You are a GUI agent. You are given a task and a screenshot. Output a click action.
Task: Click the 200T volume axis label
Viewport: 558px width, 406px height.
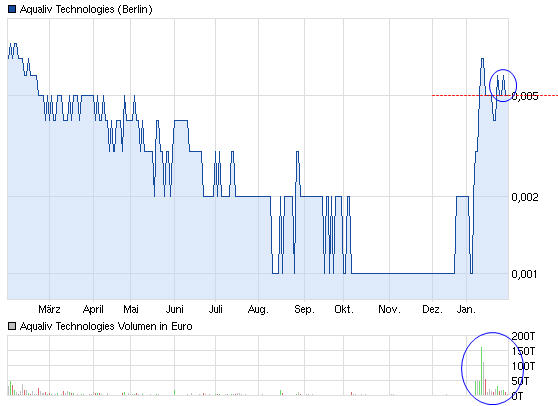pyautogui.click(x=523, y=336)
